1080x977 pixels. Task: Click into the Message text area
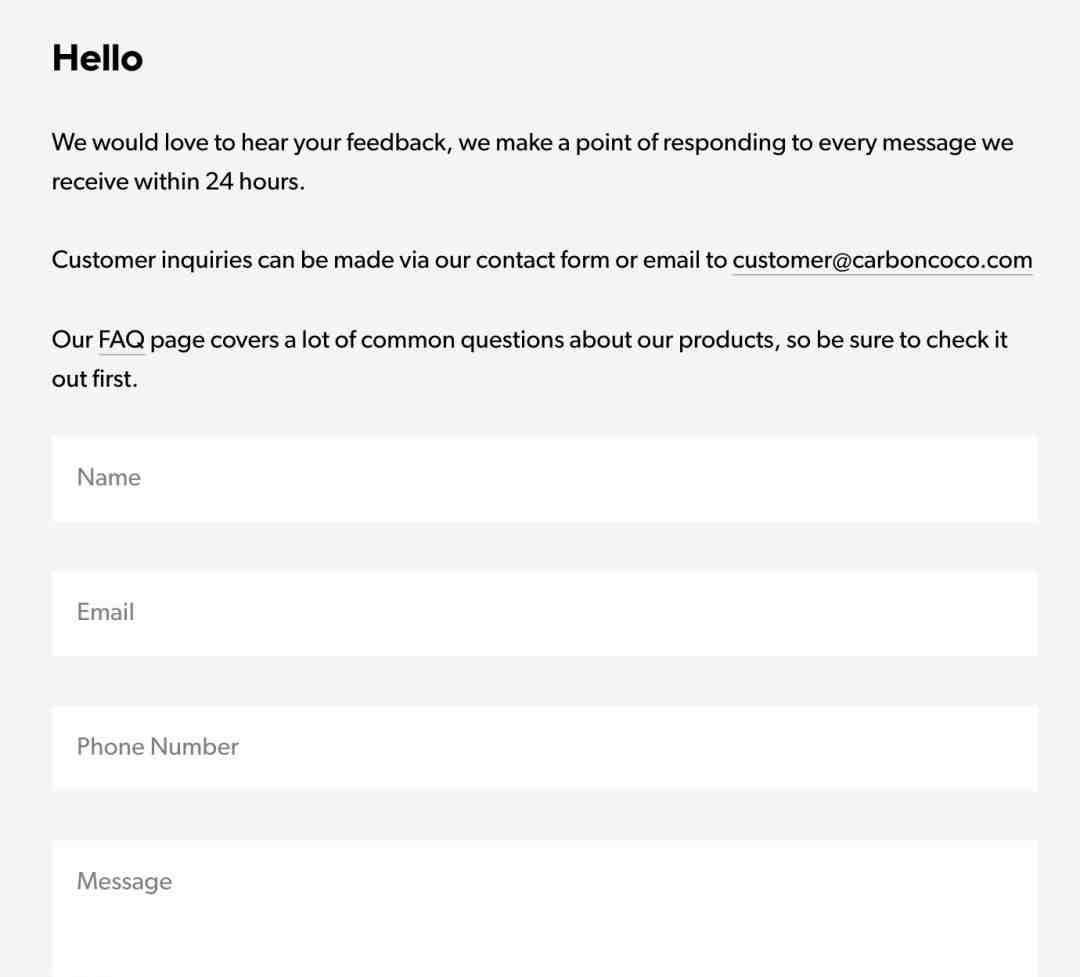coord(544,908)
